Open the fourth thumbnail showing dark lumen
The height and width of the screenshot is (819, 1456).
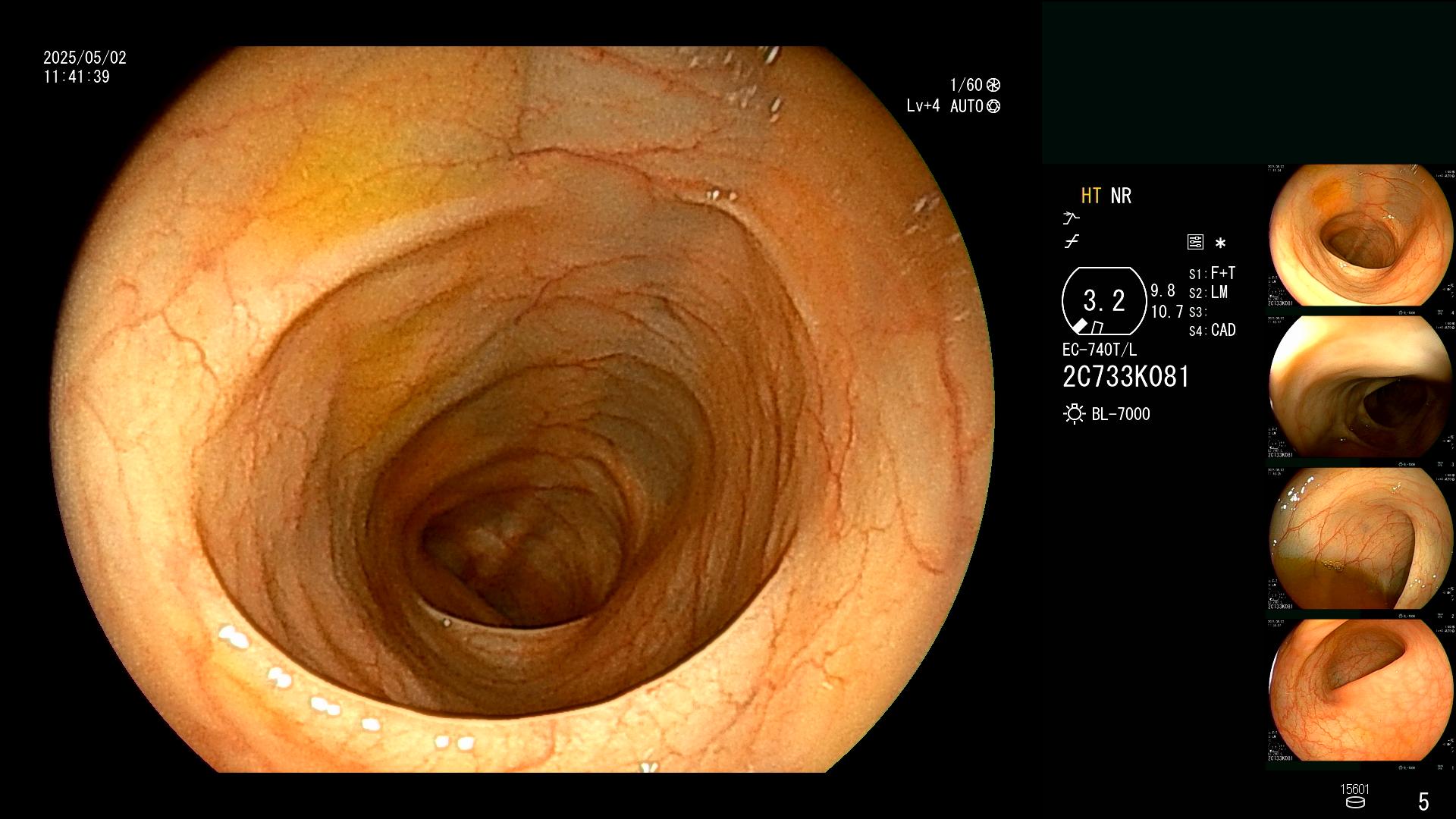(1361, 690)
